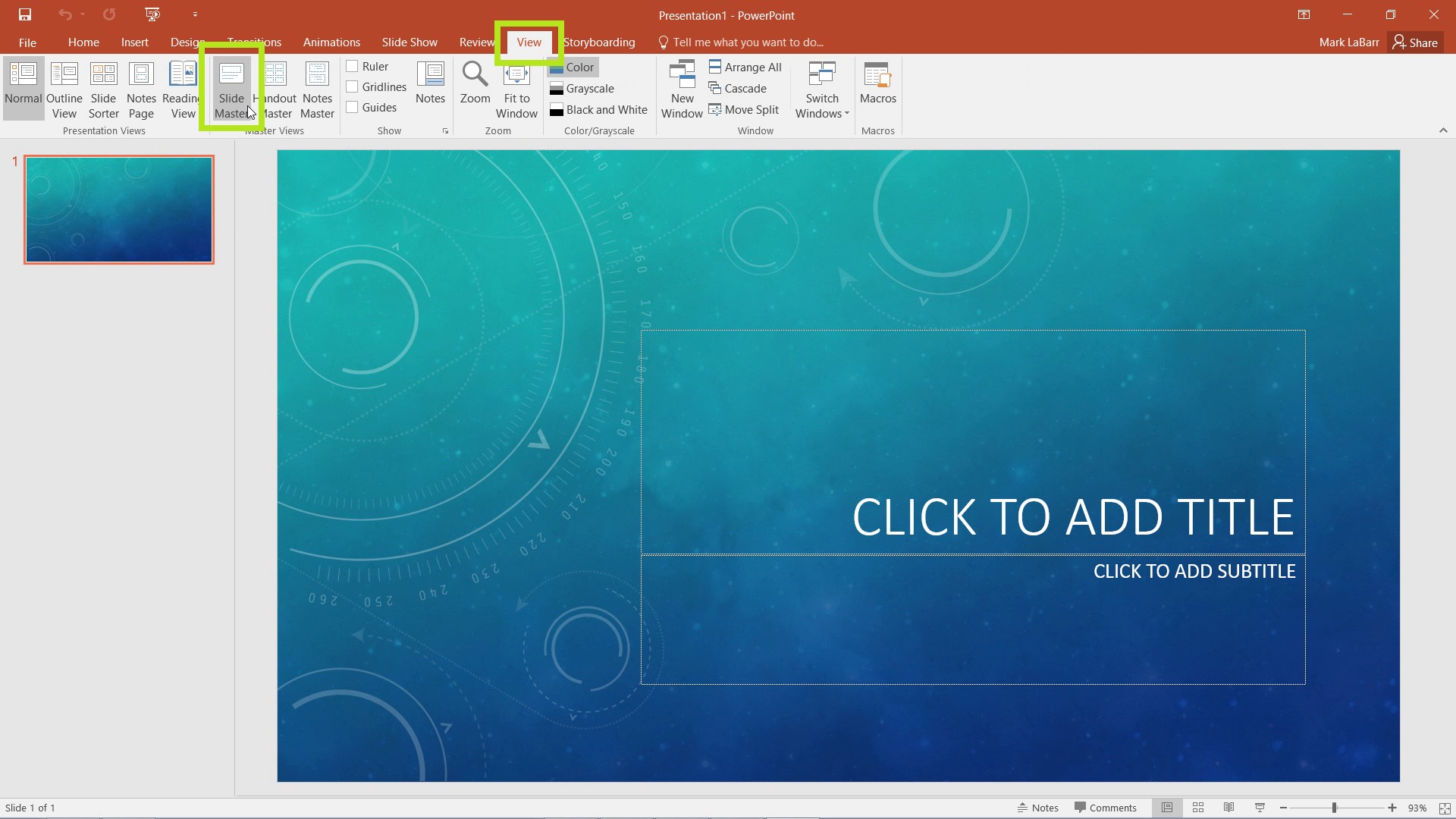Screen dimensions: 1456x819
Task: Expand the Show group dialog launcher
Action: (445, 131)
